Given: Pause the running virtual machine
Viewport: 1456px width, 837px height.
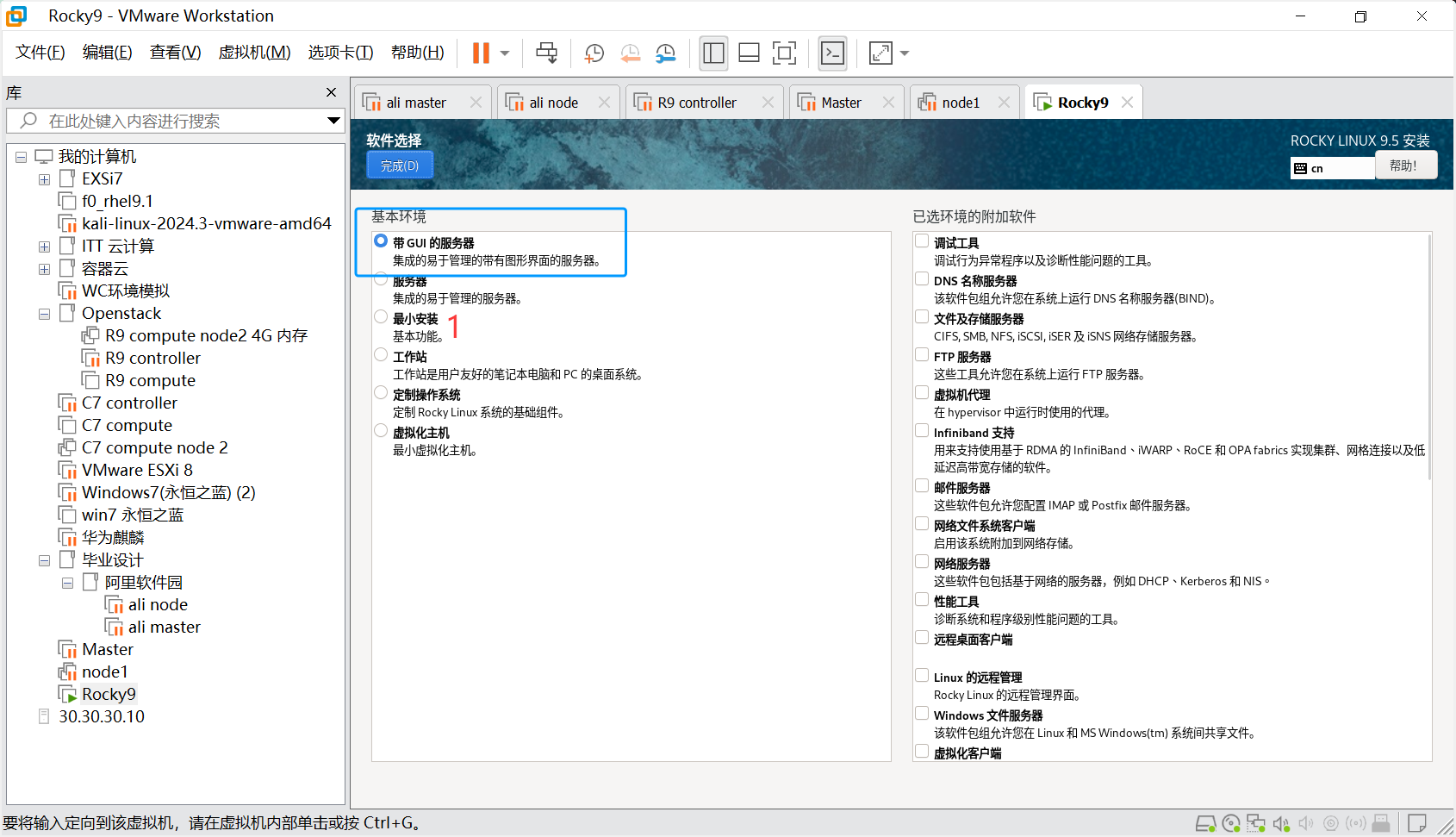Looking at the screenshot, I should (x=481, y=53).
